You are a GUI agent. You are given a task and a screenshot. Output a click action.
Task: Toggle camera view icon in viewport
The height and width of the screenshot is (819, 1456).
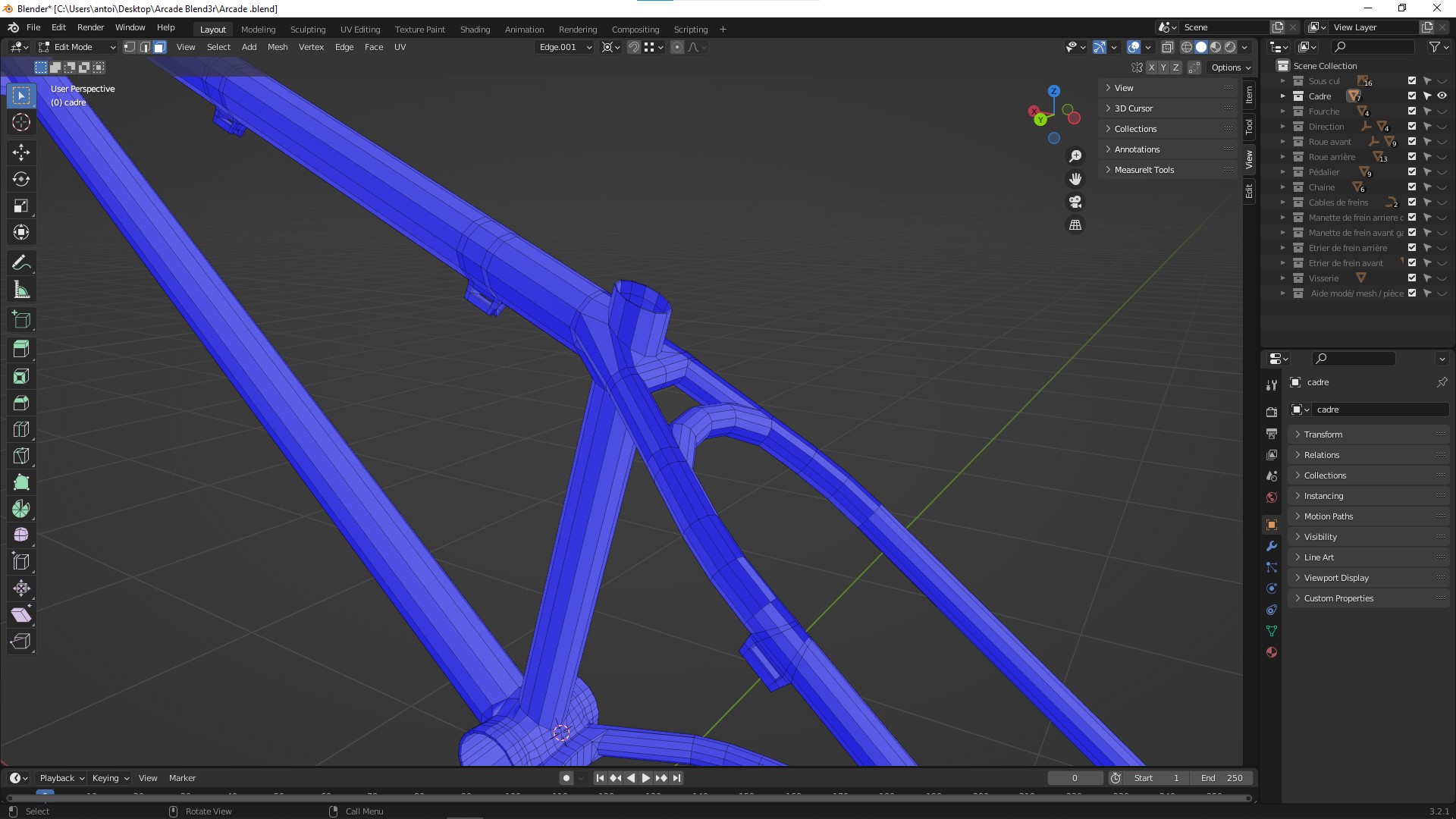pyautogui.click(x=1075, y=202)
